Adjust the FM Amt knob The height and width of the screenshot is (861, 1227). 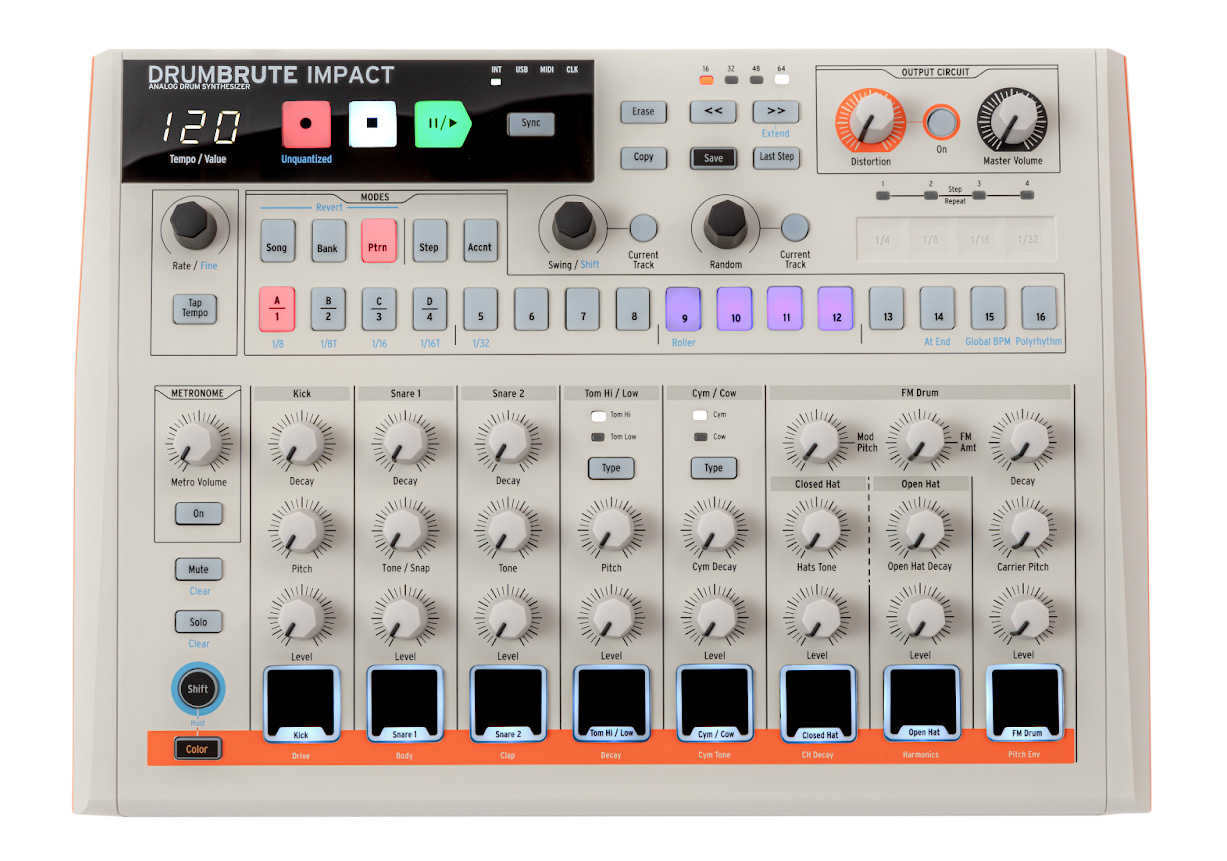[x=920, y=442]
